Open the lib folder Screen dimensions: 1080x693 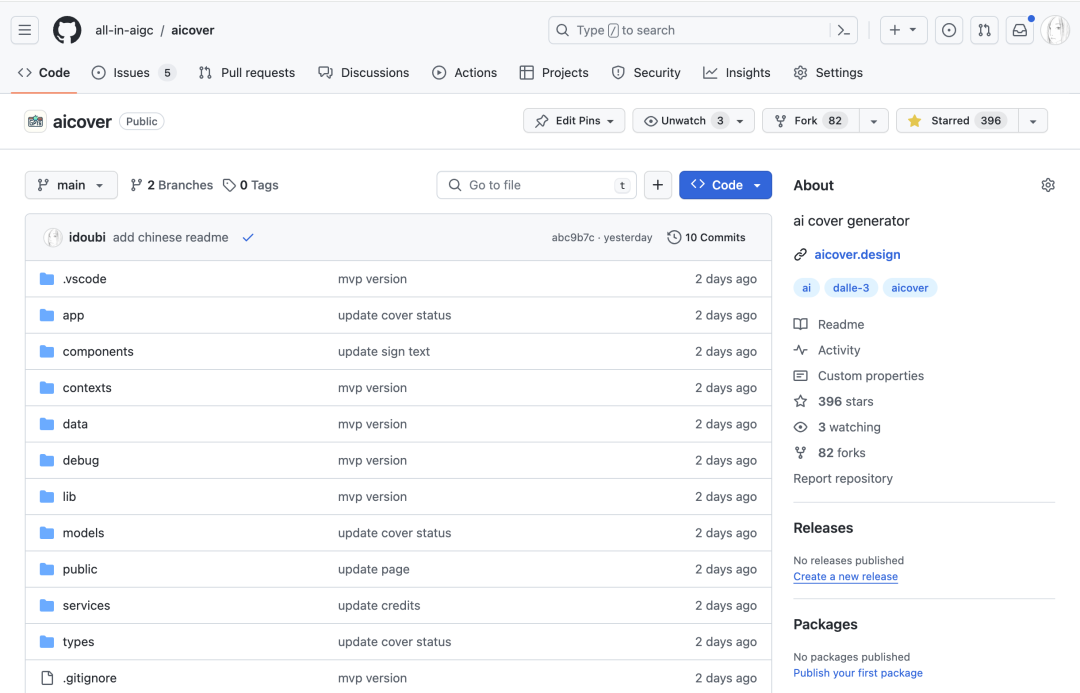click(x=69, y=497)
